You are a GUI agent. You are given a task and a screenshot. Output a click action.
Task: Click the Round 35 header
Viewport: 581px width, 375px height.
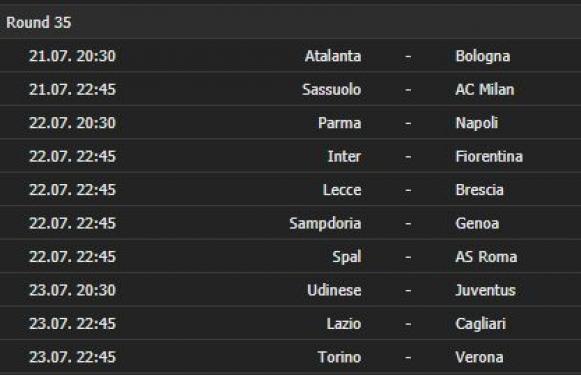coord(39,22)
